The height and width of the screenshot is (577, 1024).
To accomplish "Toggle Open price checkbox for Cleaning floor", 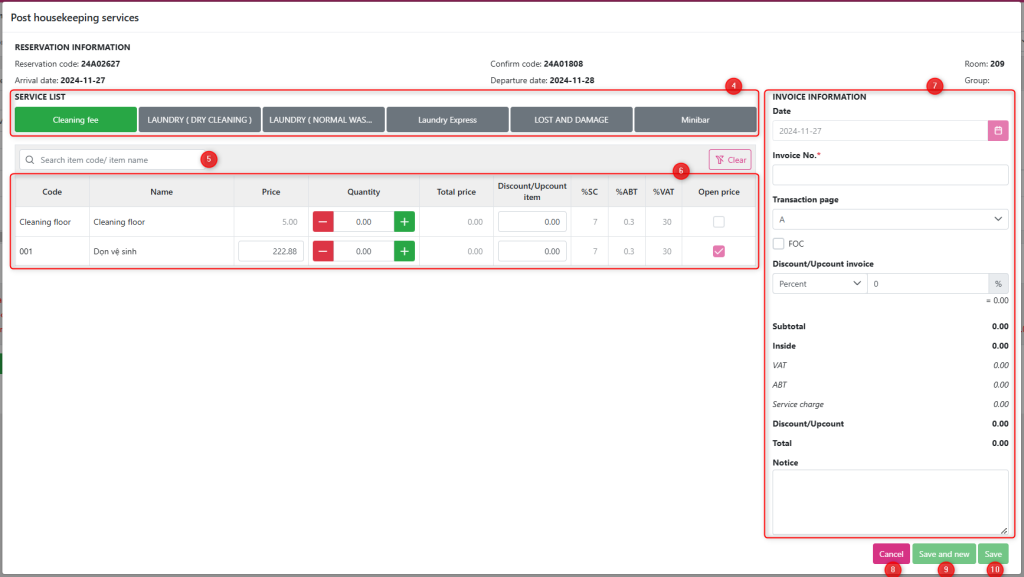I will 718,222.
